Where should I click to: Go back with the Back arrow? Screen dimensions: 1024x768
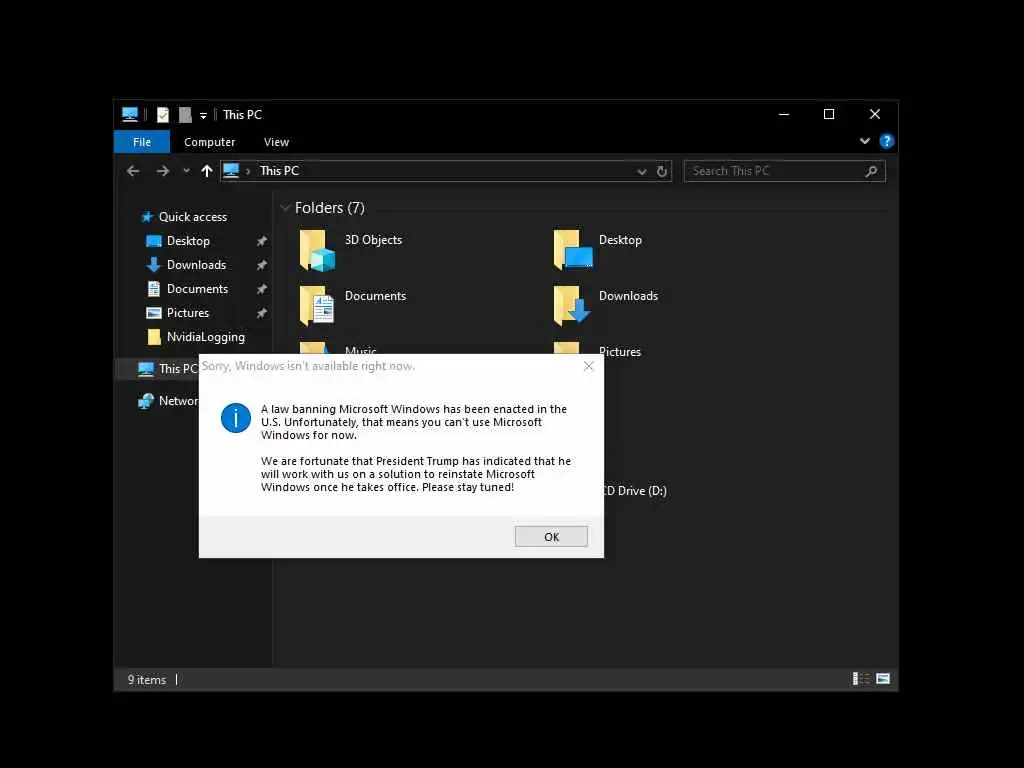(x=133, y=170)
